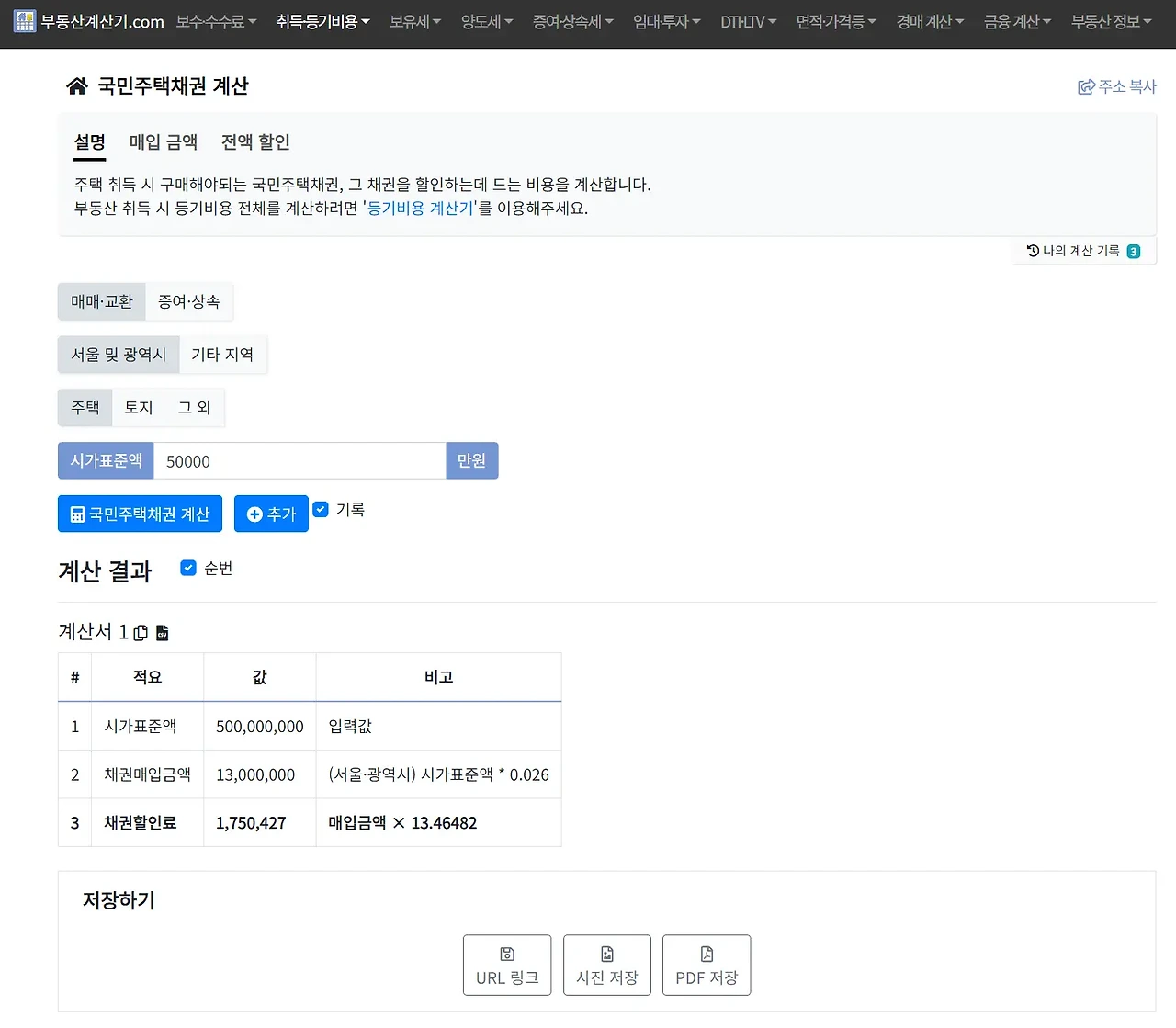Open the 금융 계산 dropdown
1176x1028 pixels.
point(1016,21)
